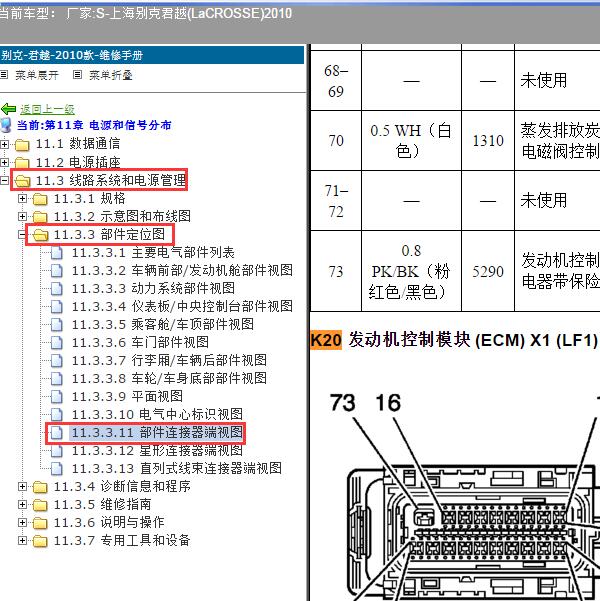Image resolution: width=600 pixels, height=601 pixels.
Task: Click folder icon of 11.3.7 专用工具和设备
Action: pyautogui.click(x=40, y=541)
